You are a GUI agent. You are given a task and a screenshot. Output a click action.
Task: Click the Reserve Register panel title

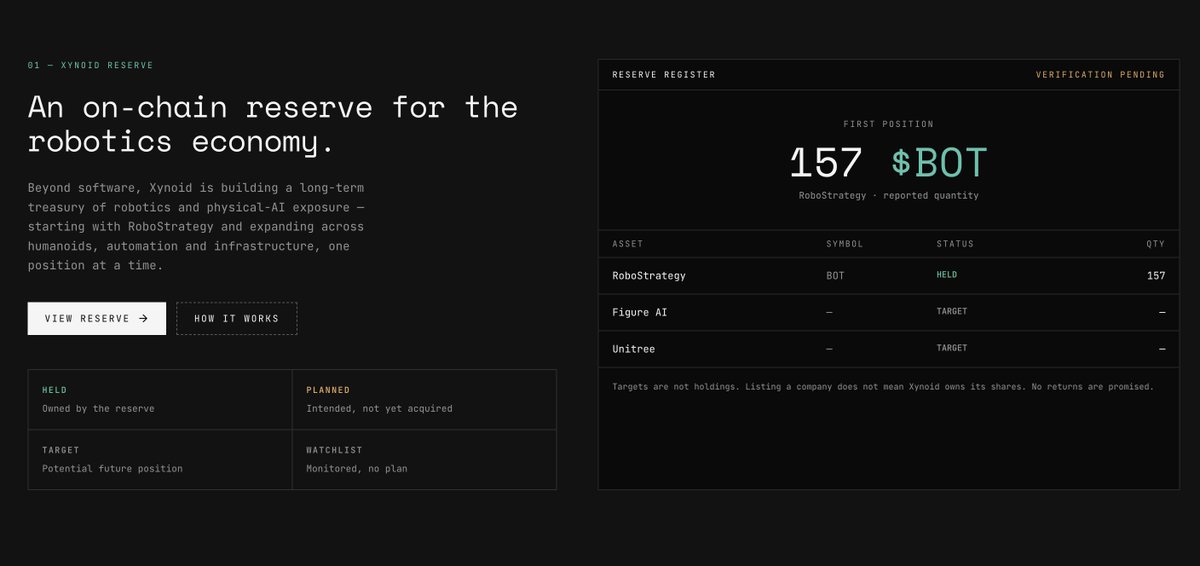click(664, 75)
